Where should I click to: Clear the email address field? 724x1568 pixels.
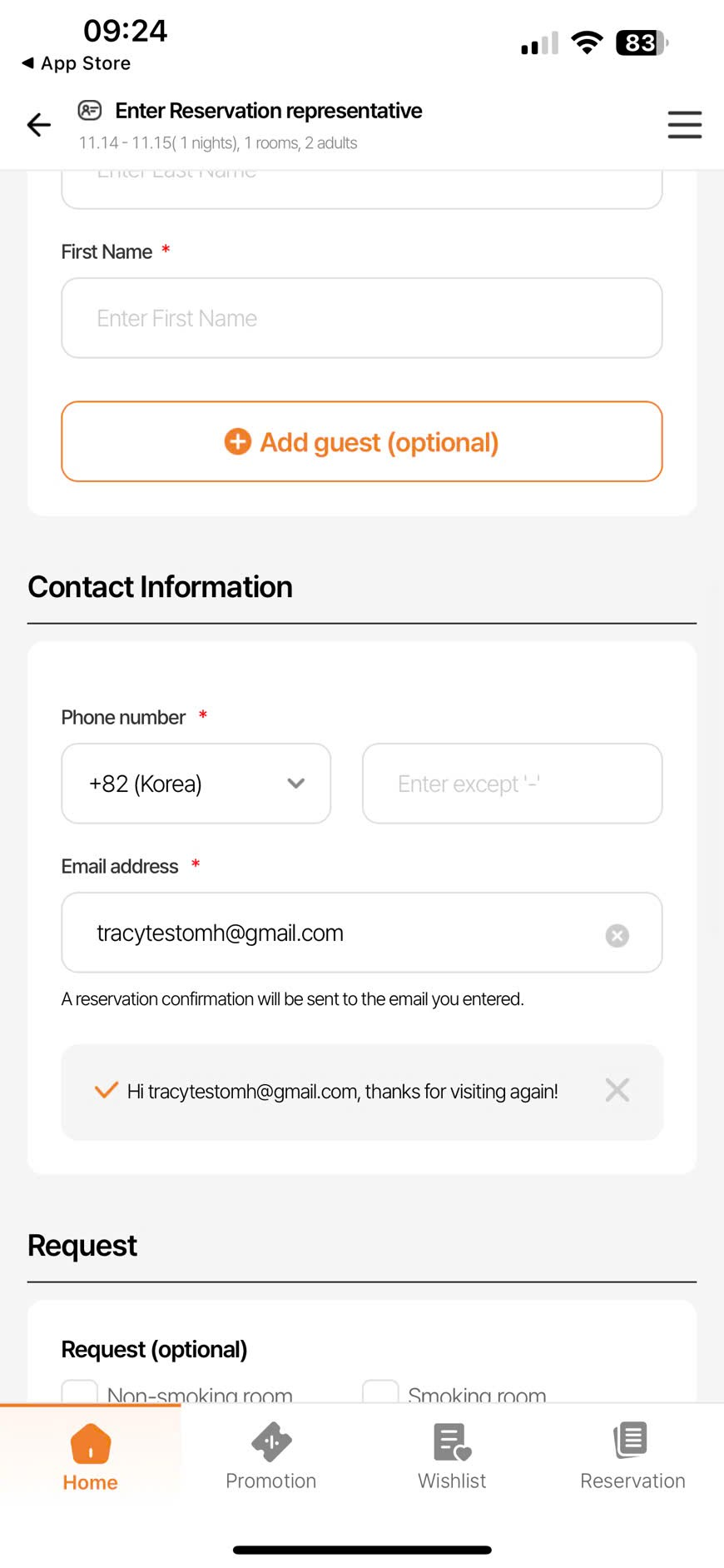pyautogui.click(x=617, y=935)
